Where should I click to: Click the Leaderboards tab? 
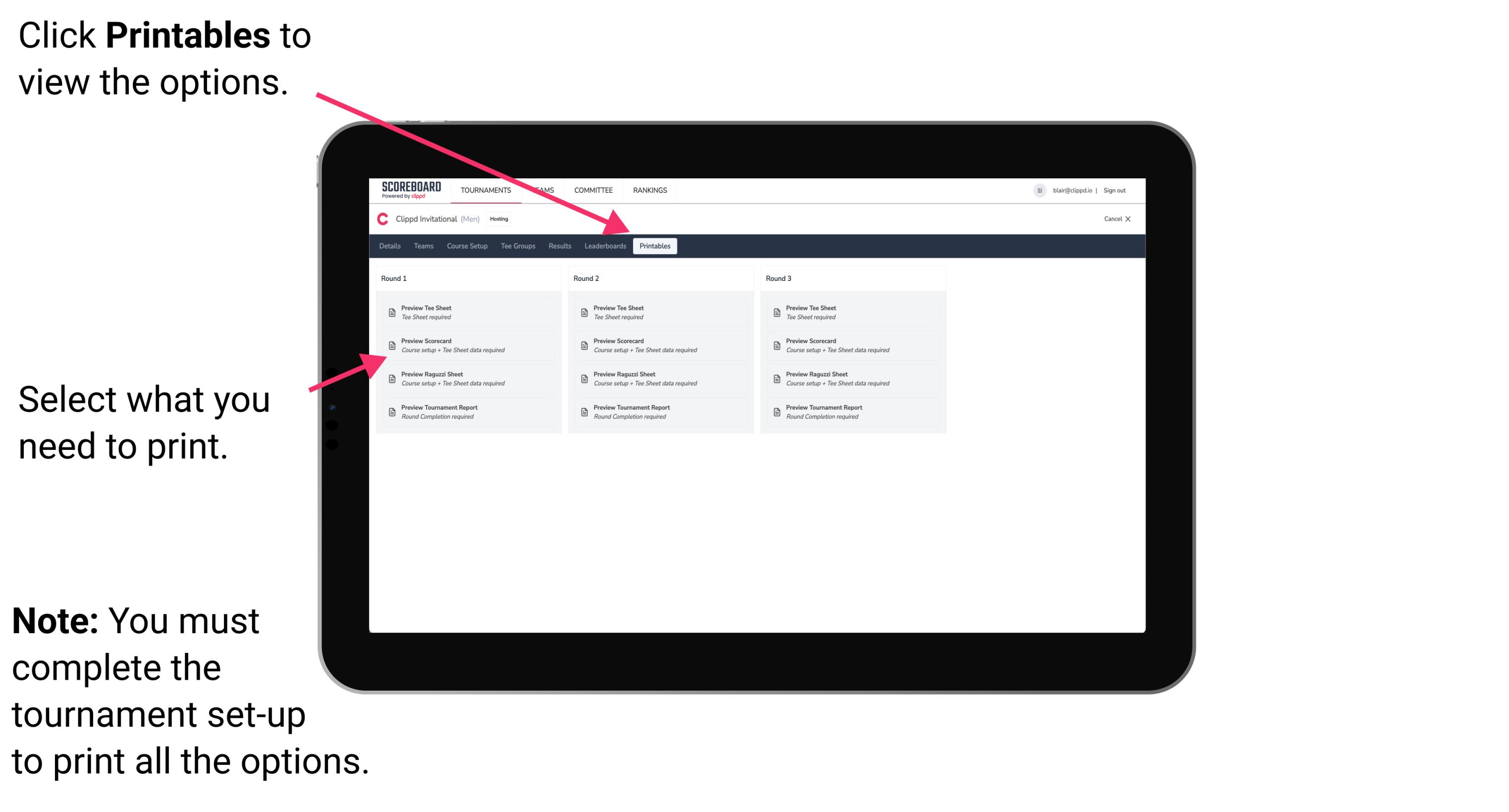coord(605,246)
